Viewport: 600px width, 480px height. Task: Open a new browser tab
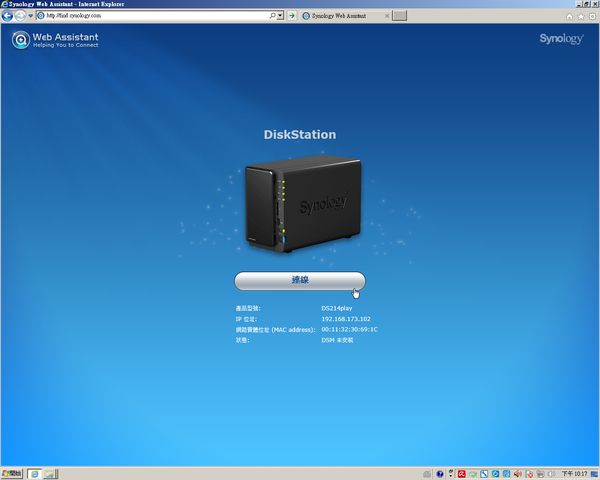pos(399,17)
